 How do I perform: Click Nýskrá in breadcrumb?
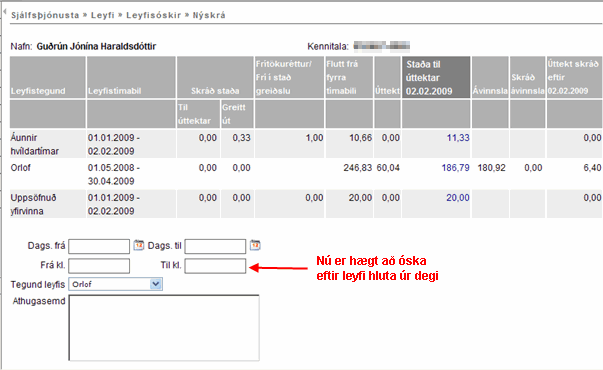click(x=209, y=15)
